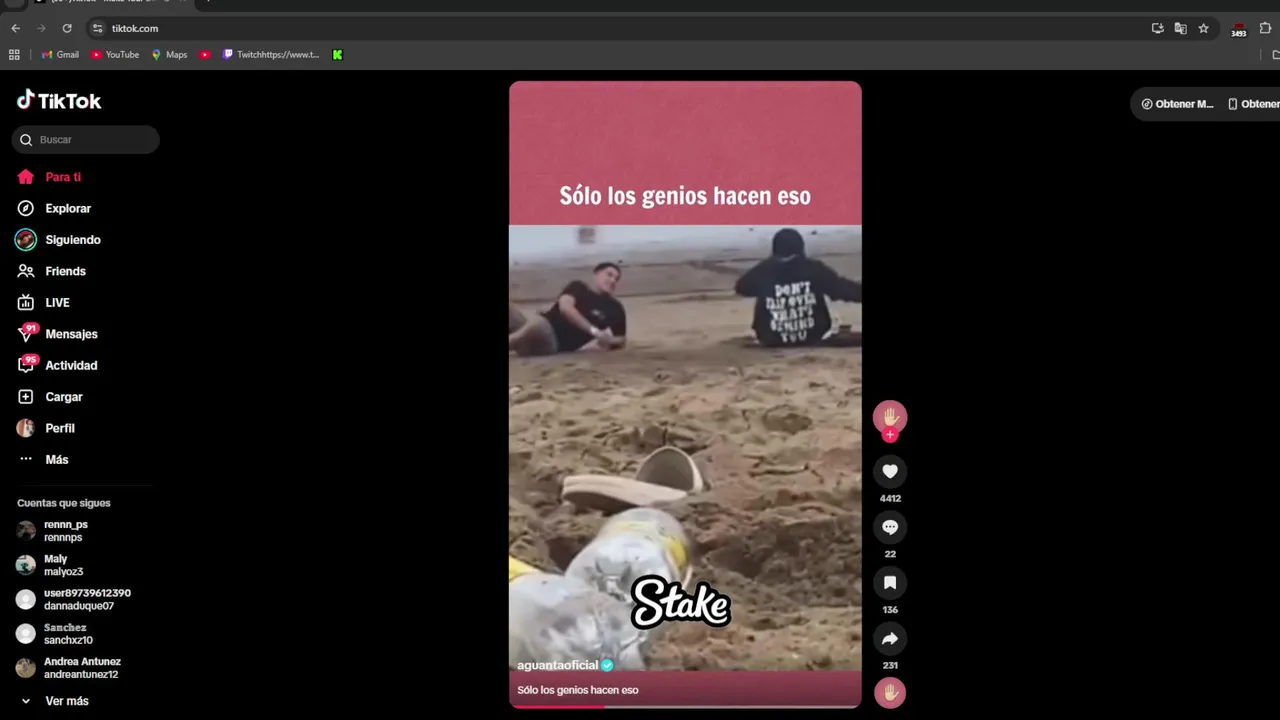Open YouTube bookmark
Image resolution: width=1280 pixels, height=720 pixels.
coord(115,55)
